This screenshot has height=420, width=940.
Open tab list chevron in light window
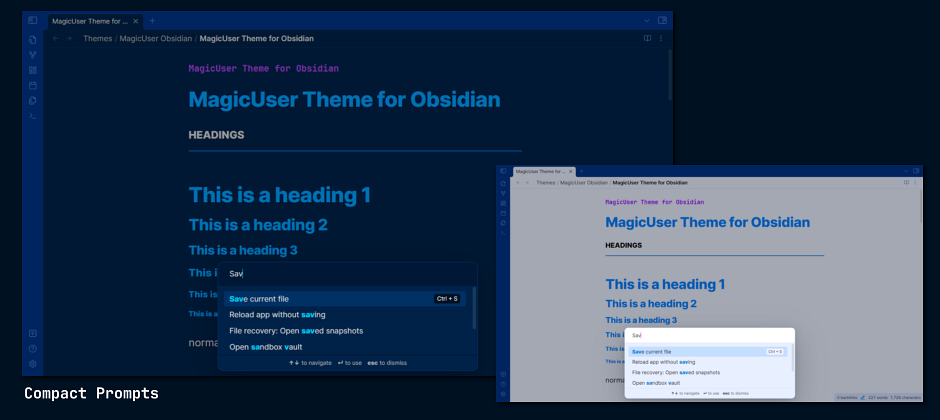pyautogui.click(x=906, y=171)
